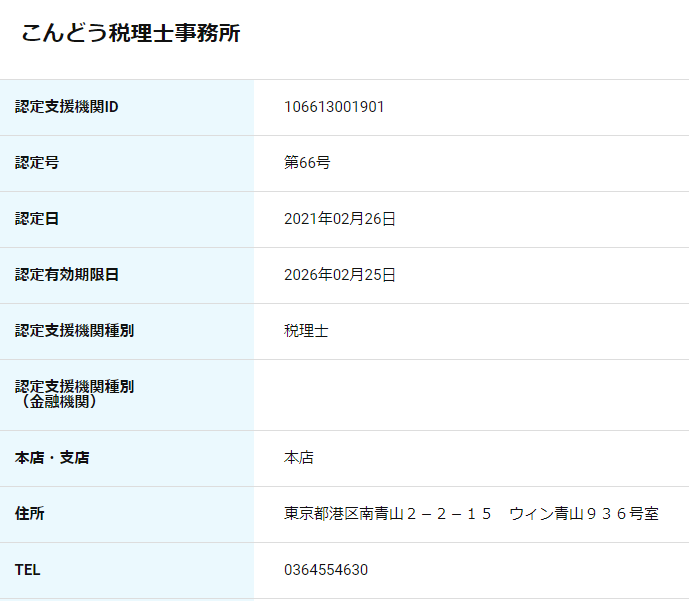Click the 第66号 certification number value

307,163
